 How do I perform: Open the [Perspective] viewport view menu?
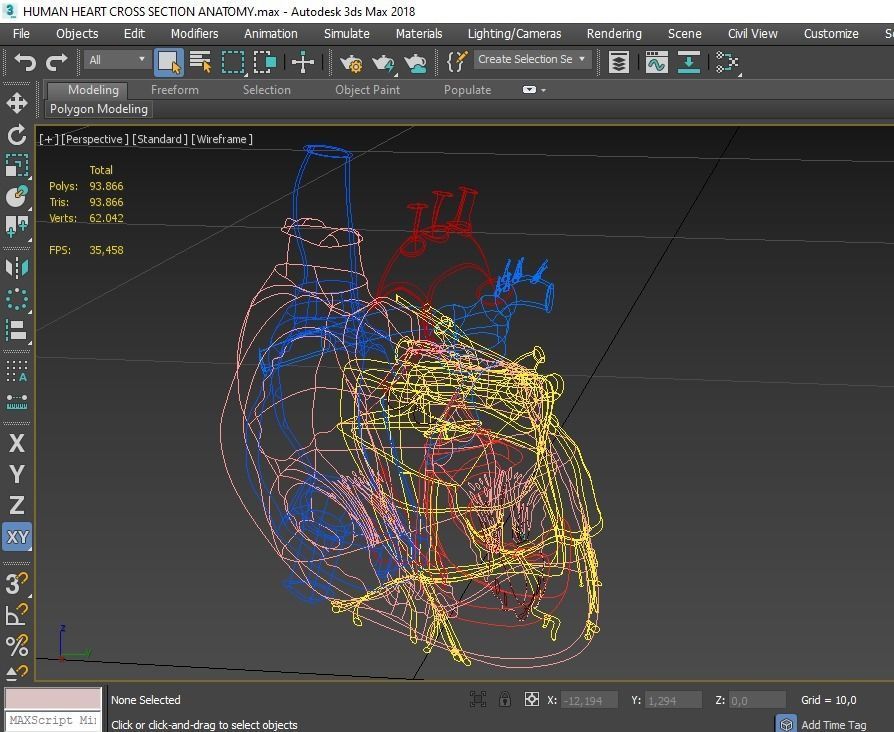click(x=95, y=139)
